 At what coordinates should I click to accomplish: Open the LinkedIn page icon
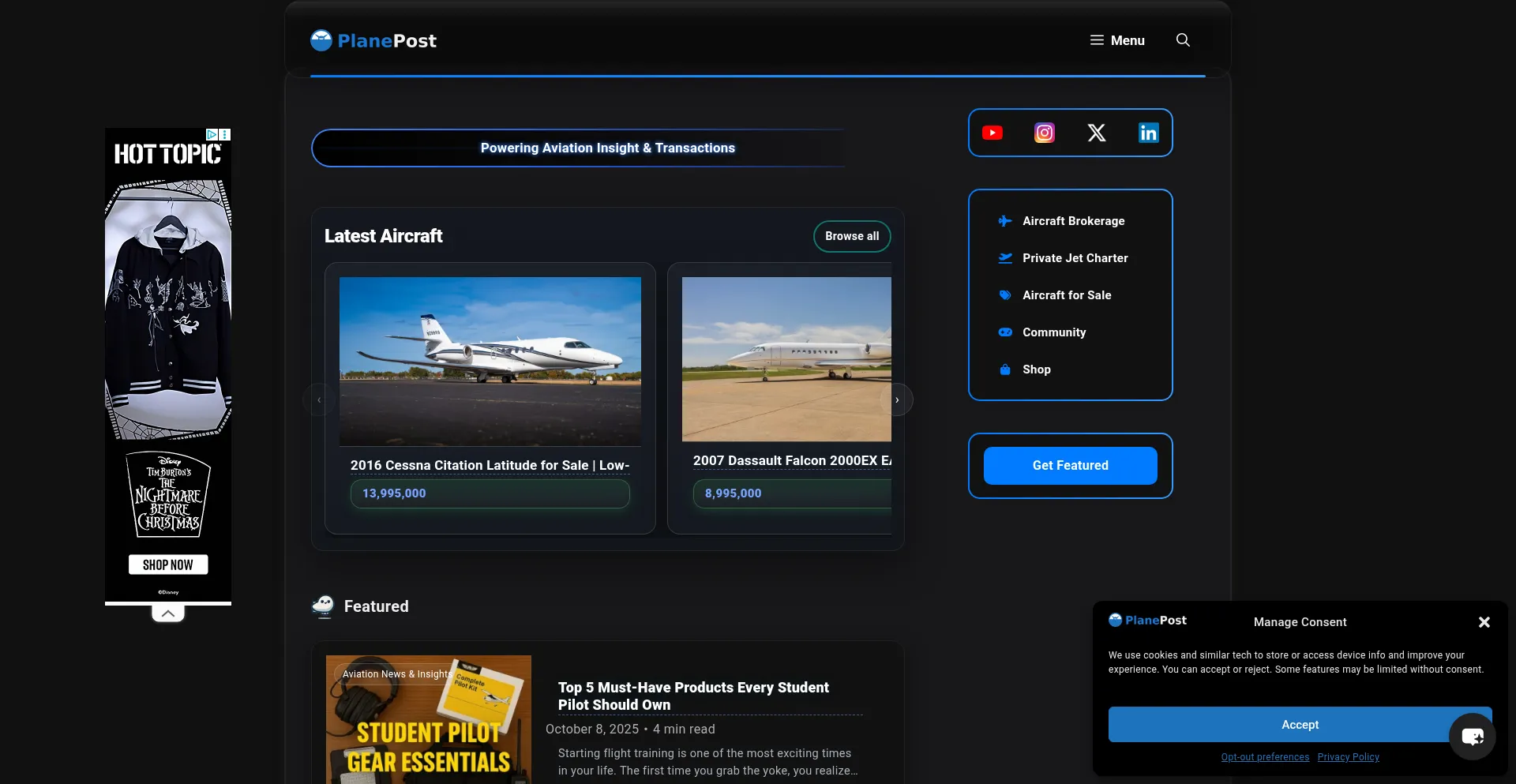tap(1148, 133)
